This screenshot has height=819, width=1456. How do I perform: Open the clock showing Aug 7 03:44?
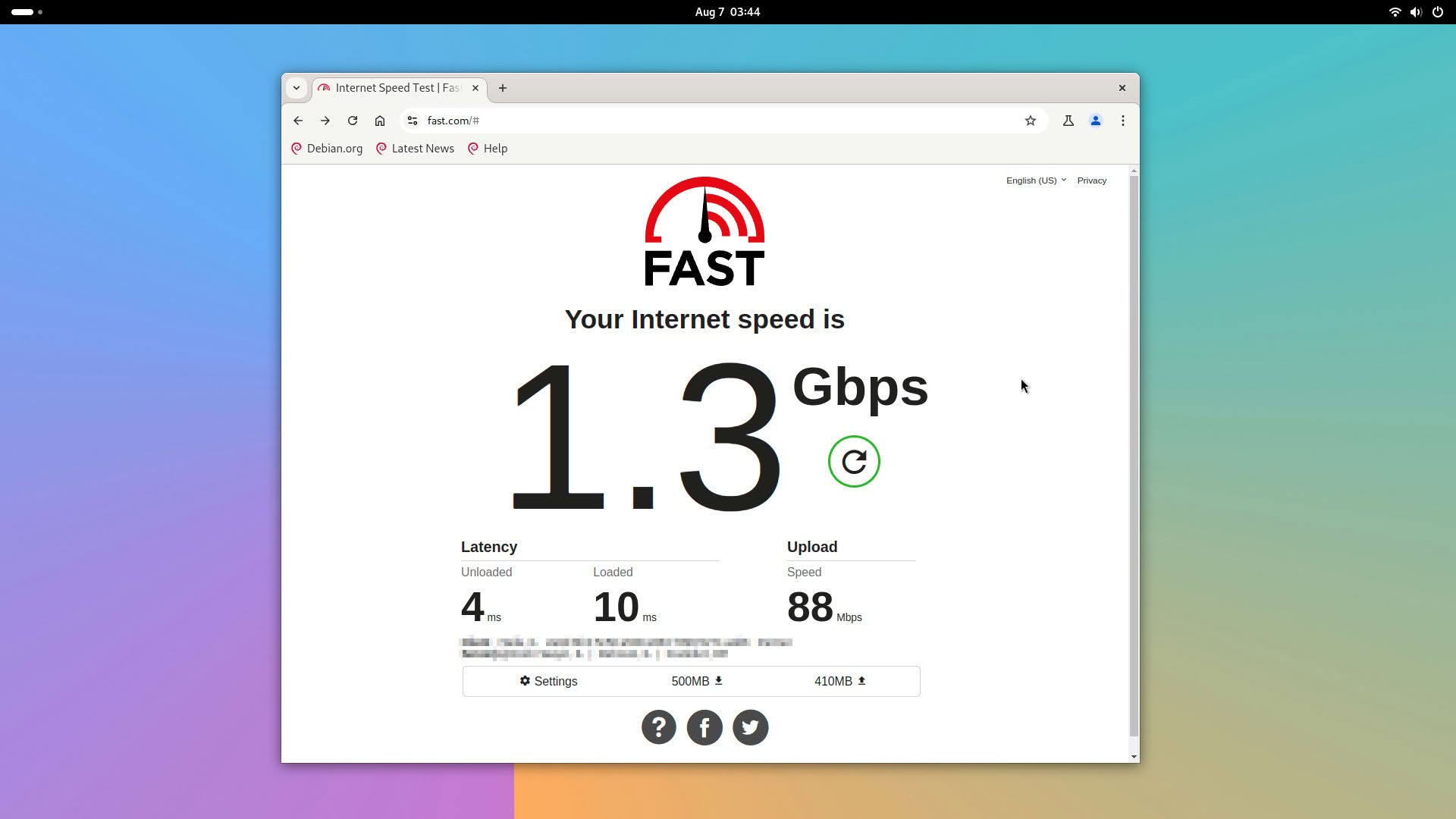[x=727, y=12]
